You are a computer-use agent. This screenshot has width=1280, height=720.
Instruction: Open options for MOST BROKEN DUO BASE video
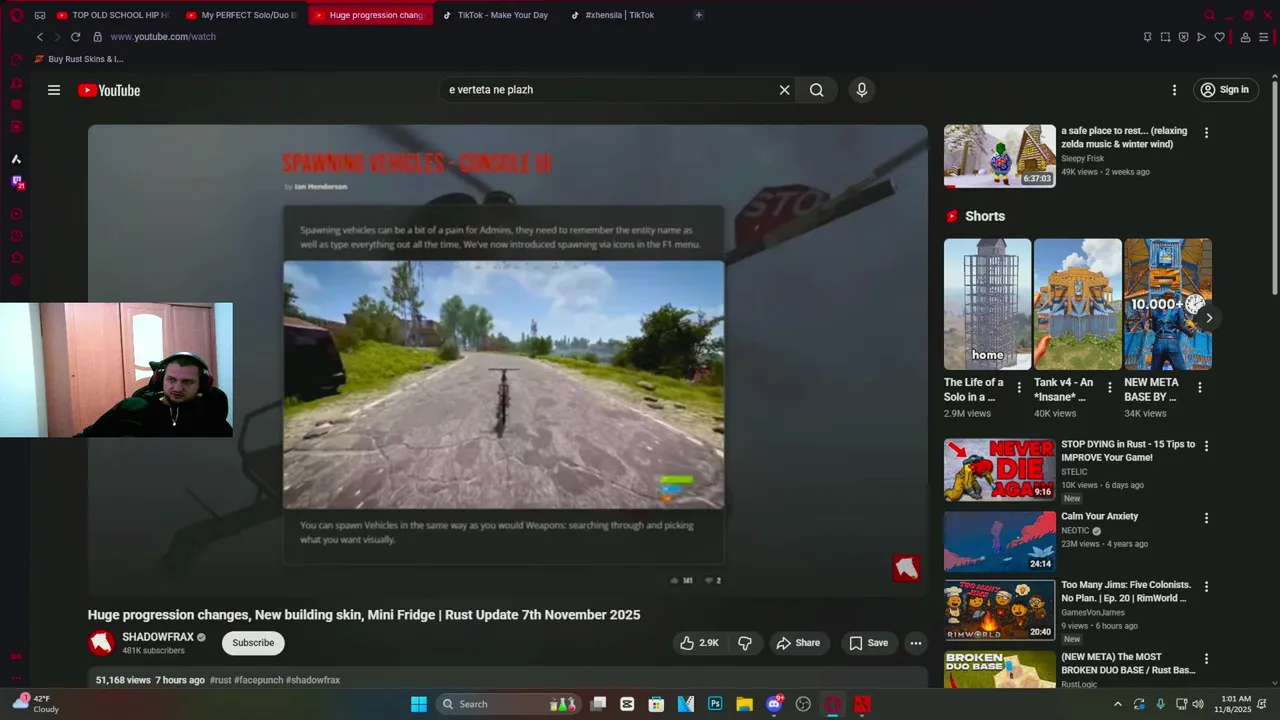tap(1206, 659)
